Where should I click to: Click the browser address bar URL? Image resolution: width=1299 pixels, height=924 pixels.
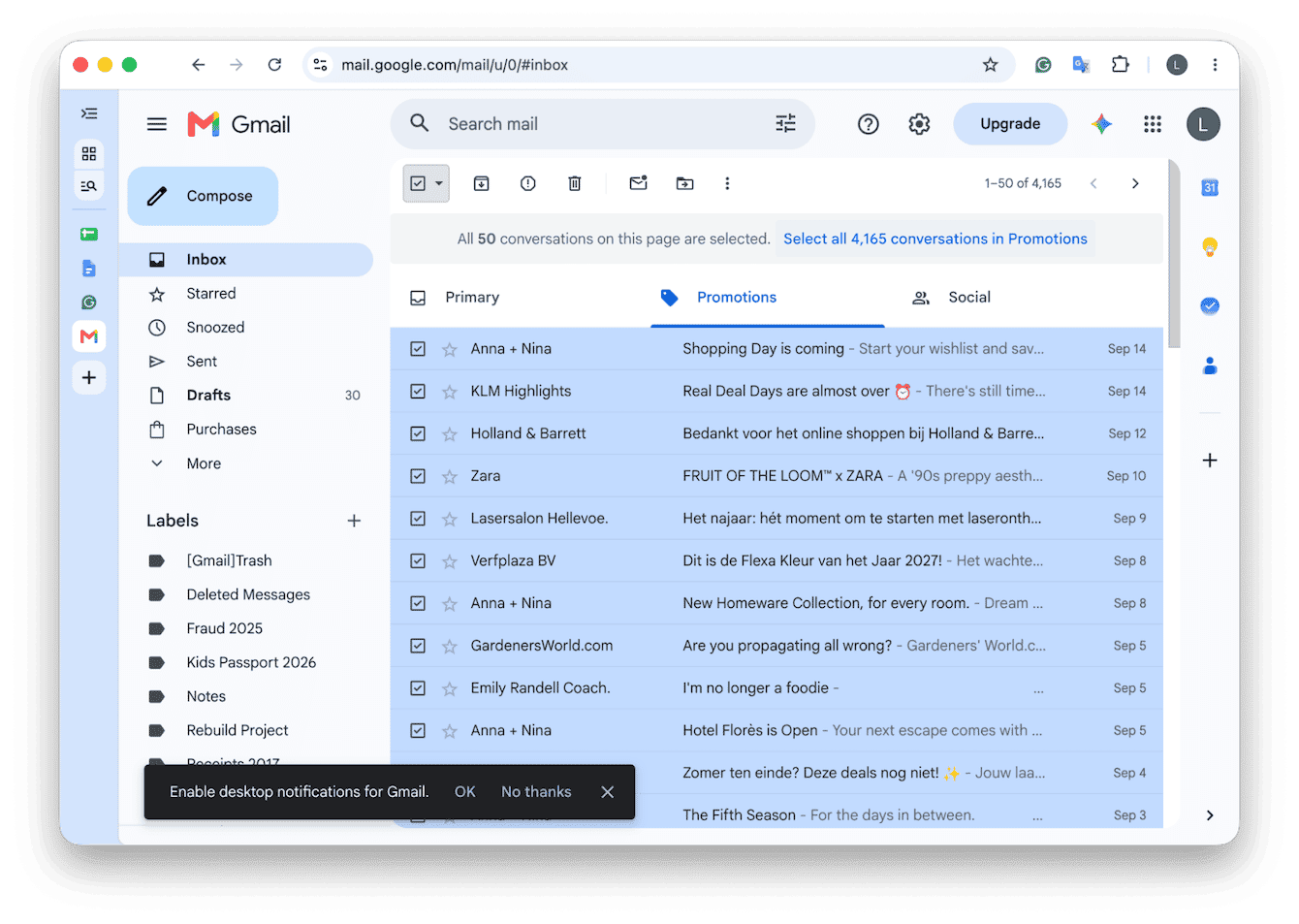(455, 65)
